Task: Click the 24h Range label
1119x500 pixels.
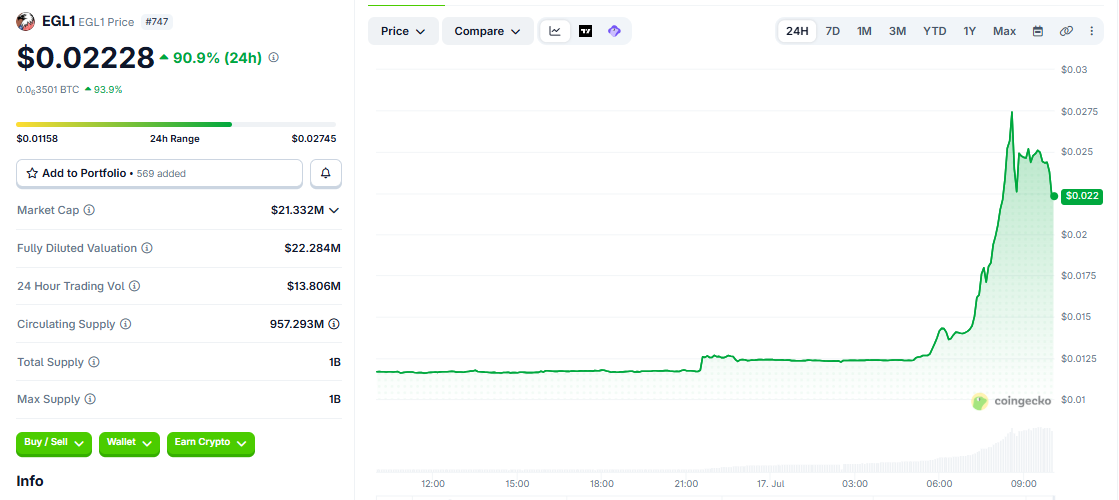Action: point(175,138)
